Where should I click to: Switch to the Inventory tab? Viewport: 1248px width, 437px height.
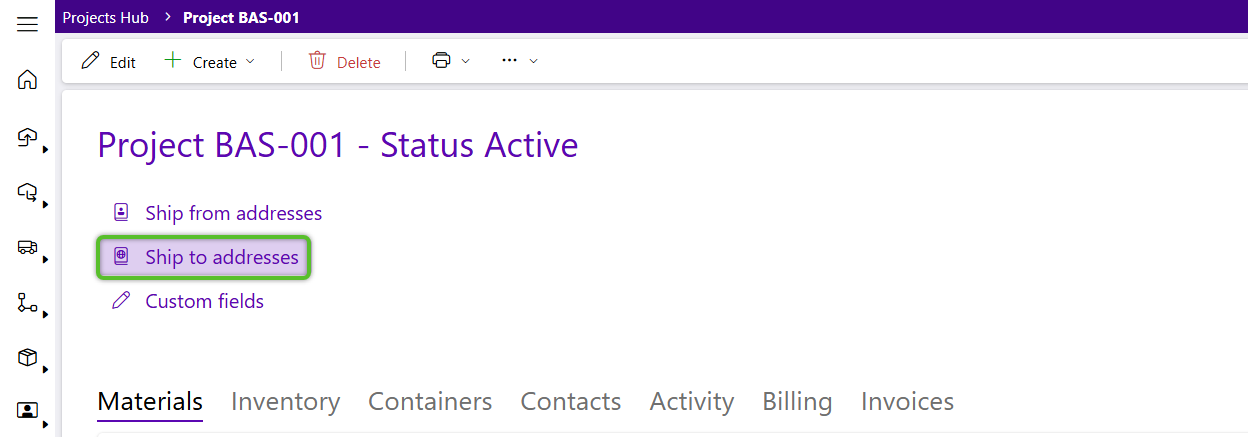pyautogui.click(x=285, y=401)
